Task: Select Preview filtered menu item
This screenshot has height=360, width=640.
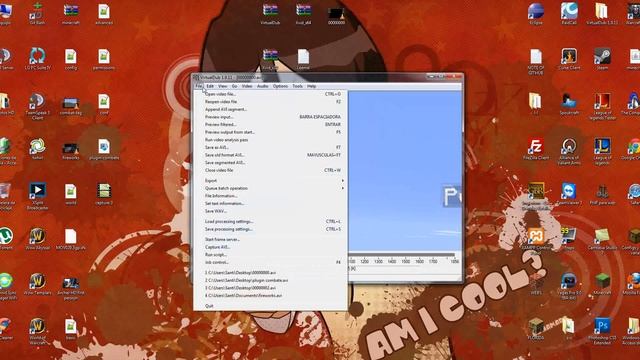Action: click(x=270, y=124)
